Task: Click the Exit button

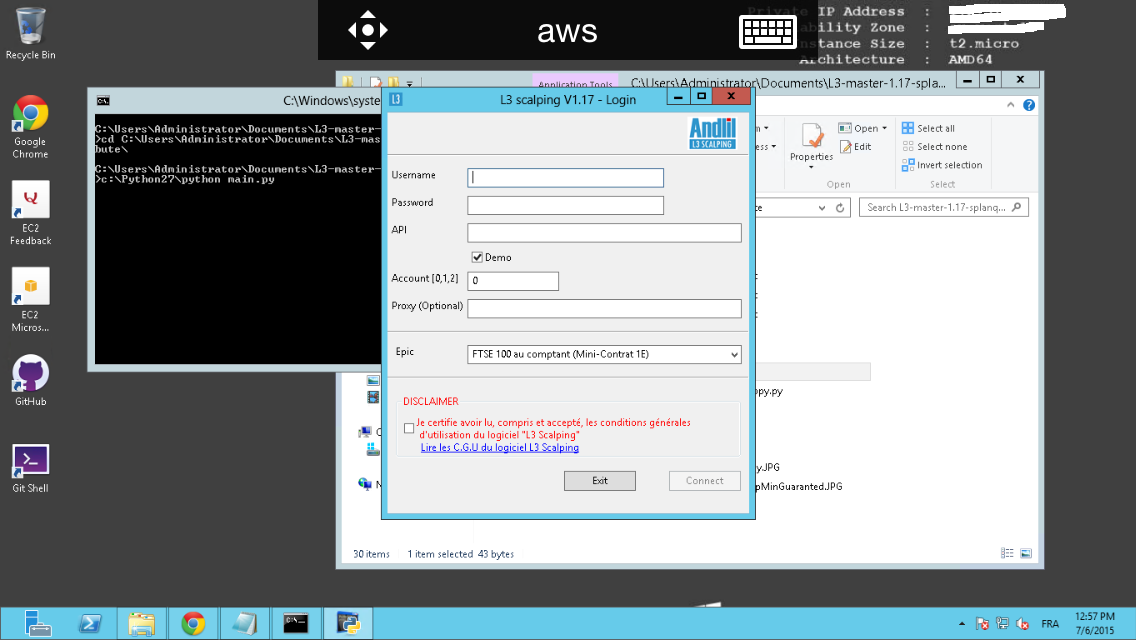Action: (600, 481)
